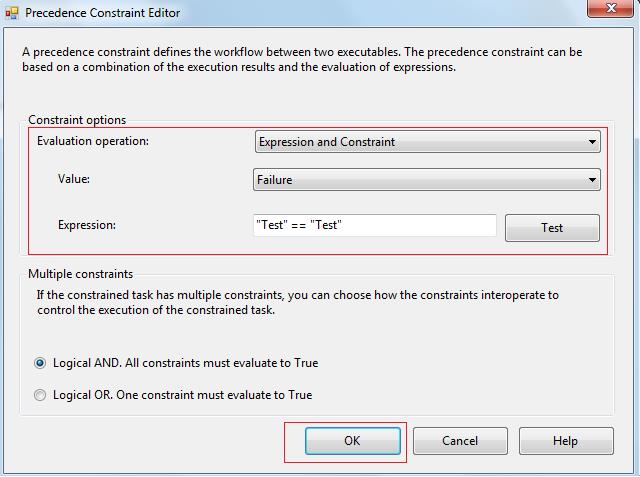The width and height of the screenshot is (640, 477).
Task: Confirm the constraint with OK
Action: (352, 441)
